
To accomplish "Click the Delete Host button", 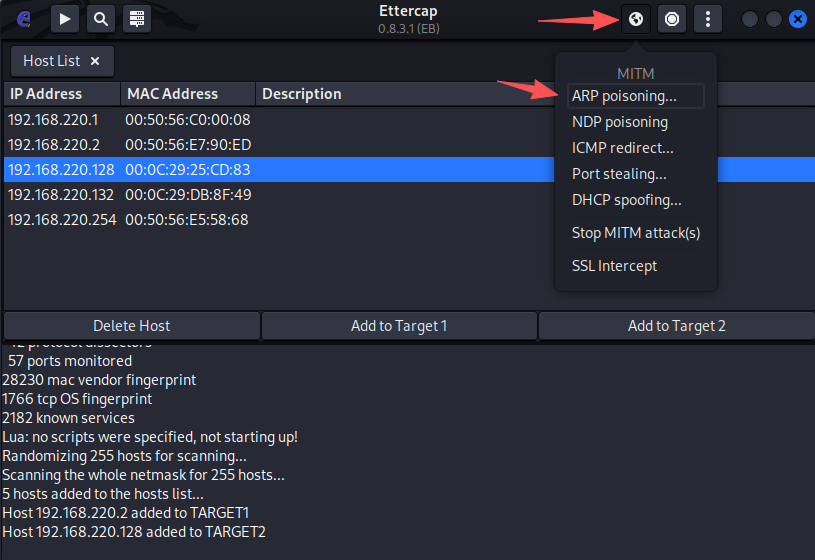I will (132, 326).
